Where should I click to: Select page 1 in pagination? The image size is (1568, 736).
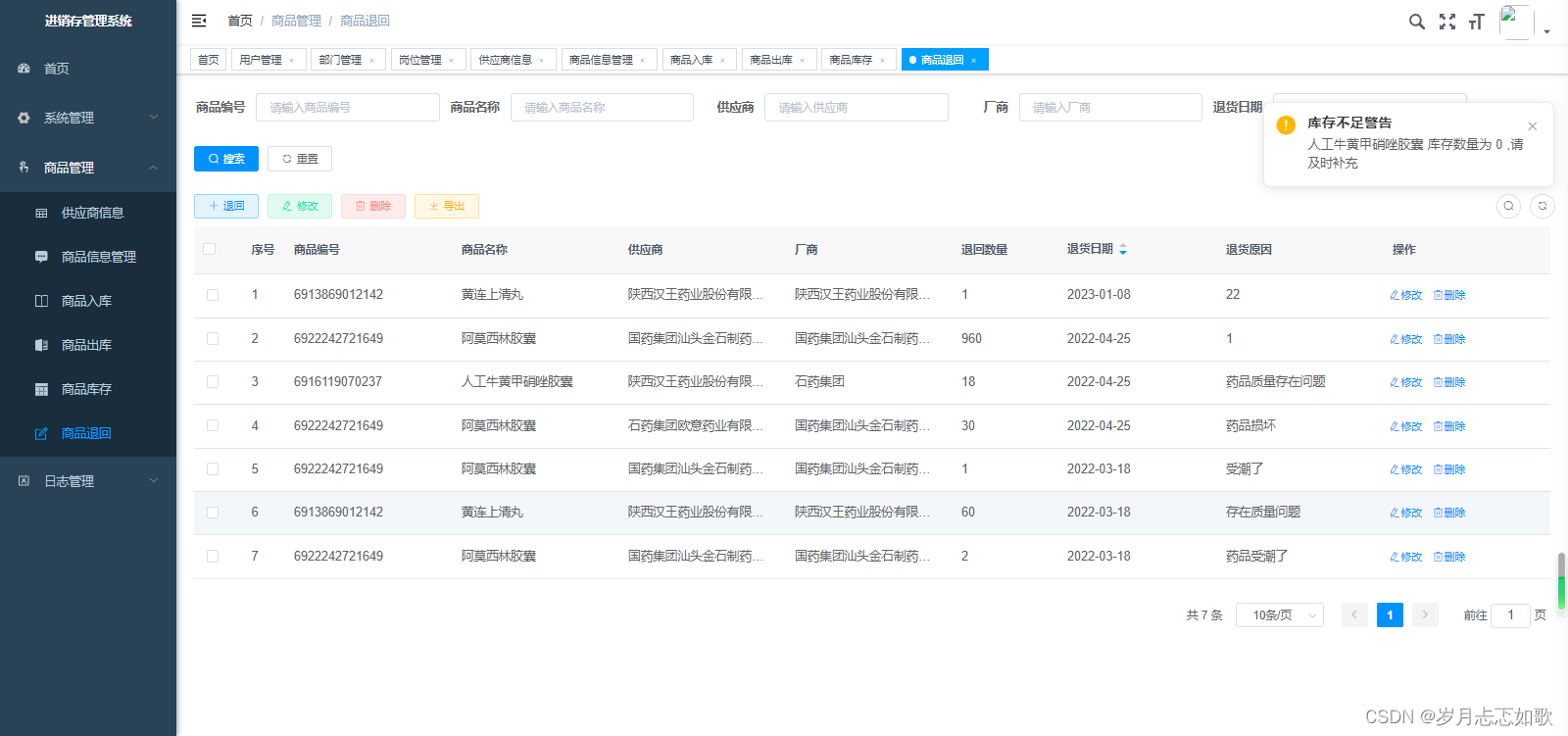(x=1390, y=615)
